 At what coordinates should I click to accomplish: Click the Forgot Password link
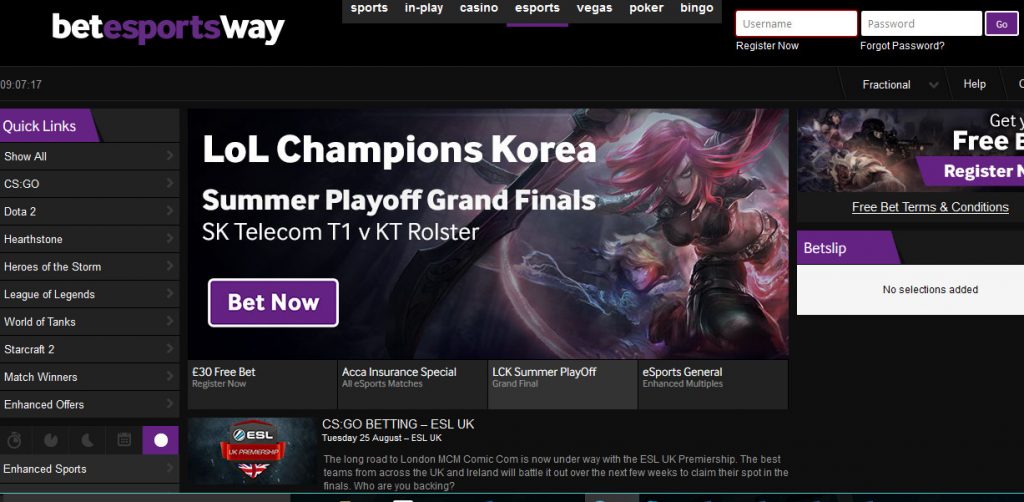[x=902, y=46]
